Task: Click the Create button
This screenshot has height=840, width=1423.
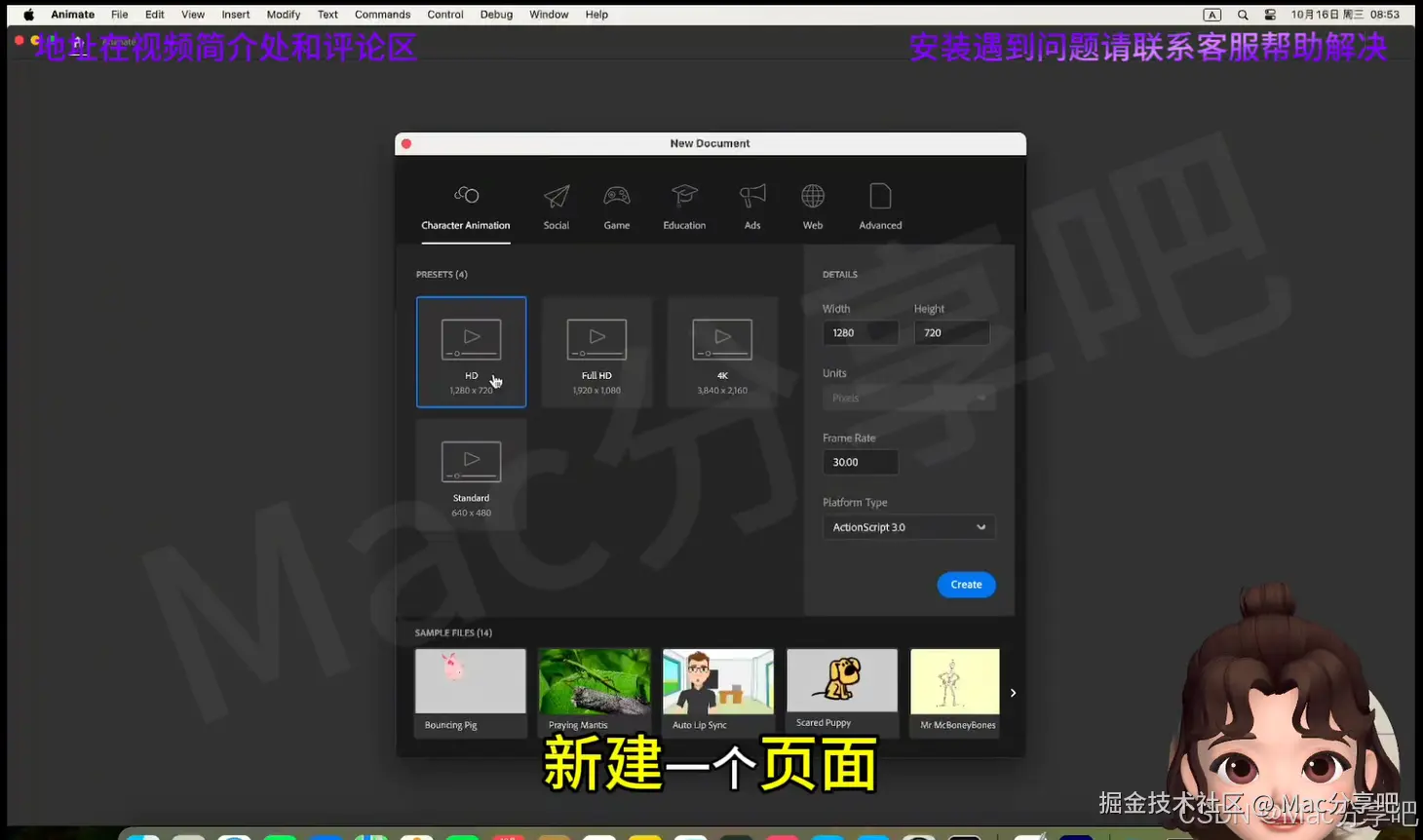Action: pos(966,584)
